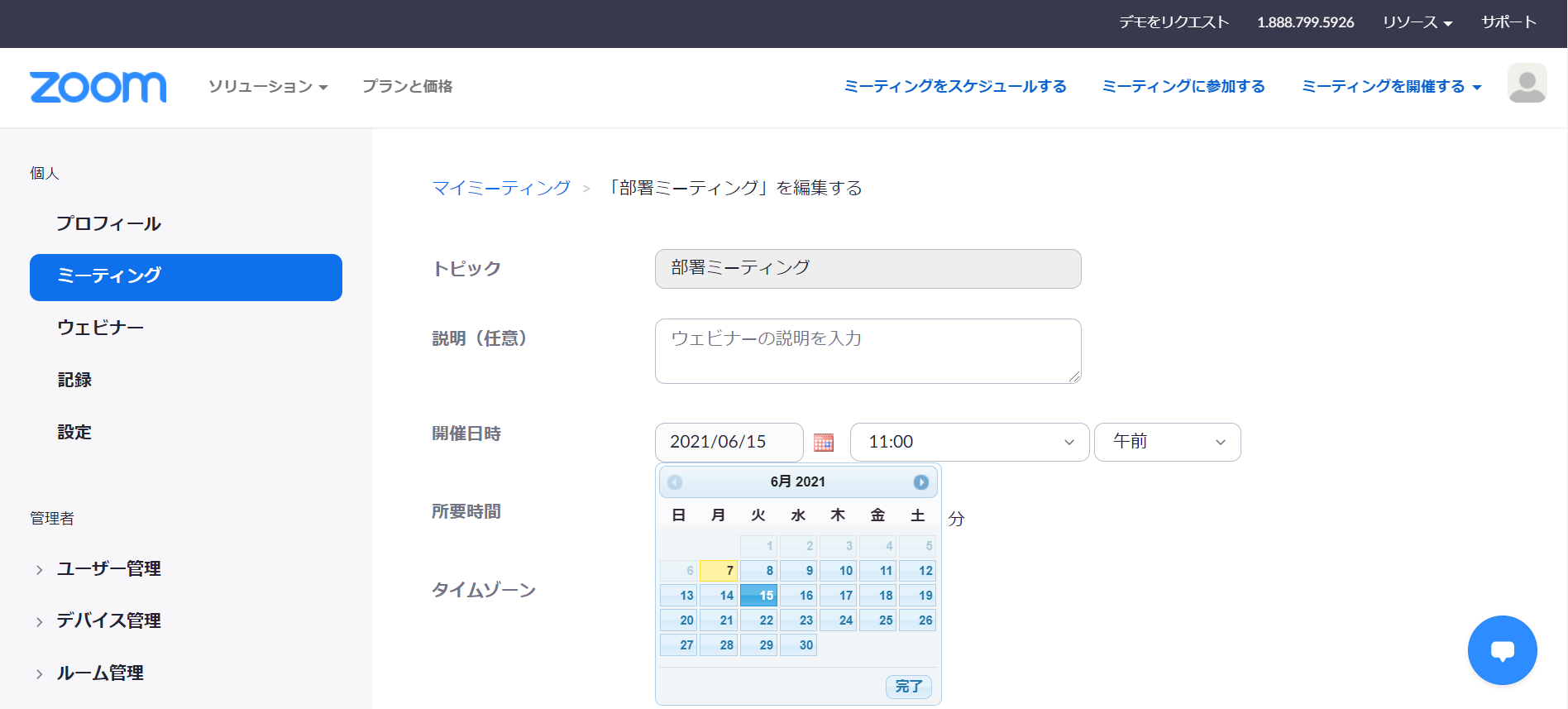Open プロフィール in the sidebar
The width and height of the screenshot is (1568, 709).
108,224
